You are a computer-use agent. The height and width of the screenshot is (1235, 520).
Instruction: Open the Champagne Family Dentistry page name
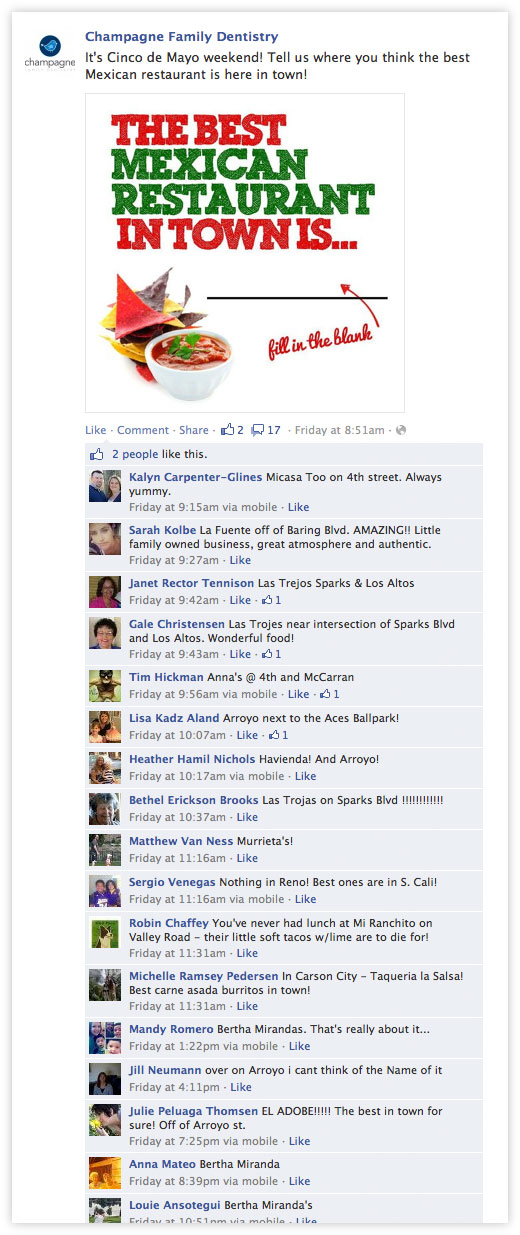(x=182, y=37)
